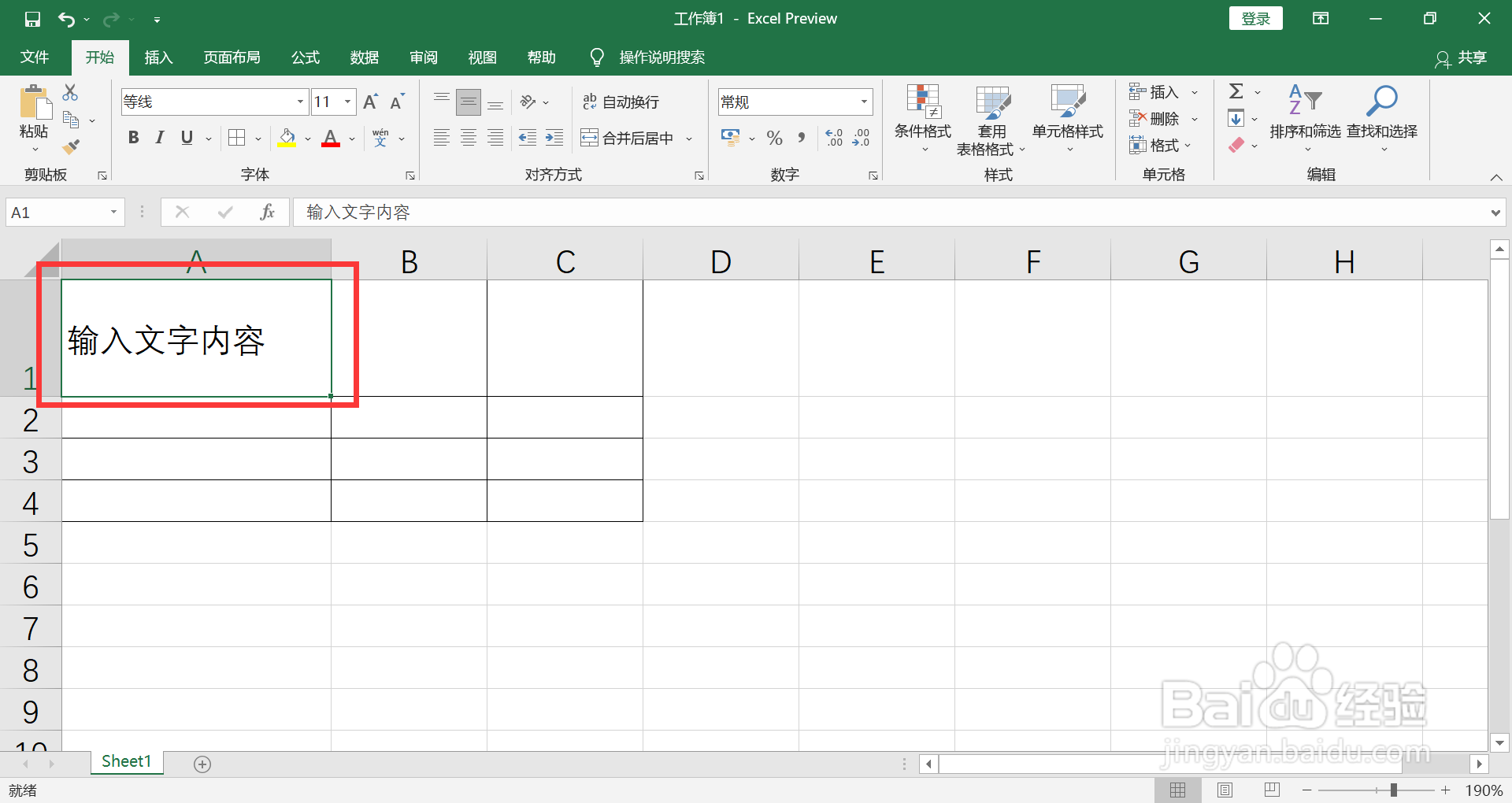Open the 文件 File tab

pos(35,57)
